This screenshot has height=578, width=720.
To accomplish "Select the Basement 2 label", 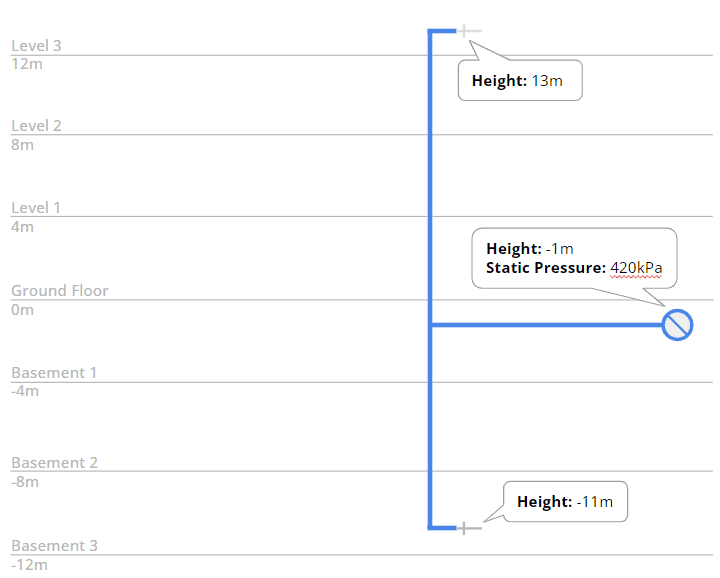I will 54,463.
